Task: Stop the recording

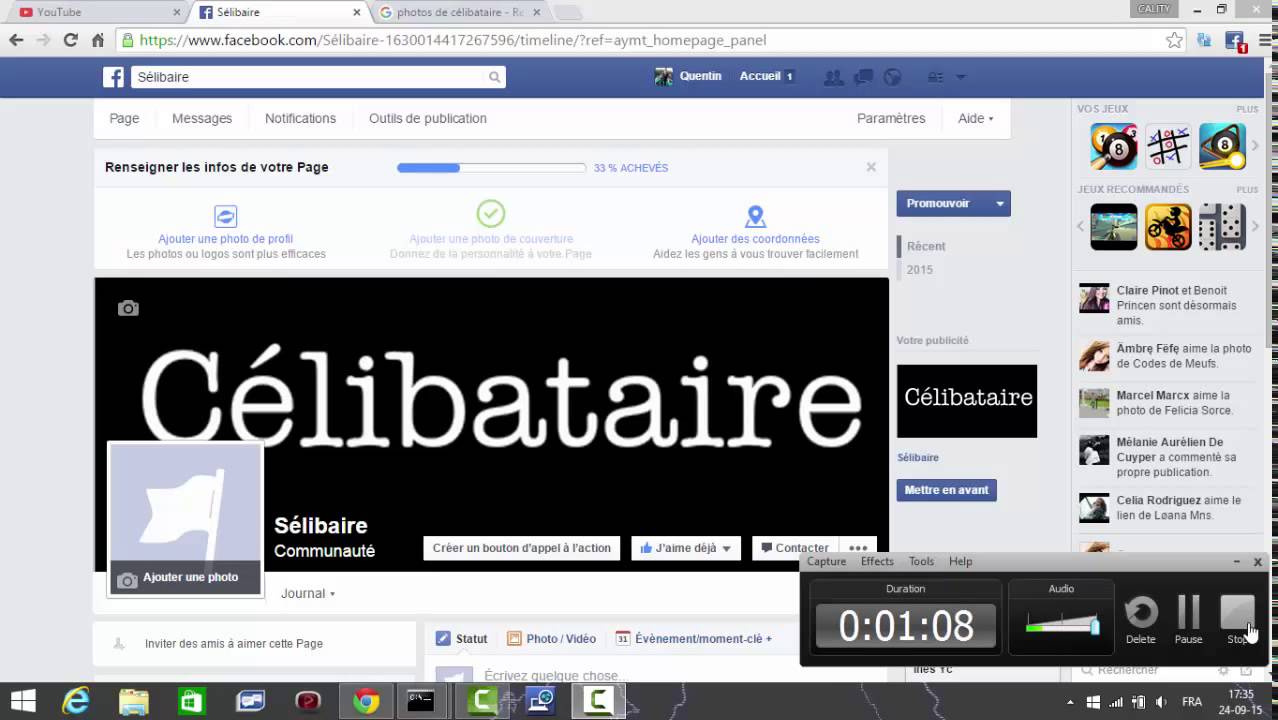Action: [1237, 613]
